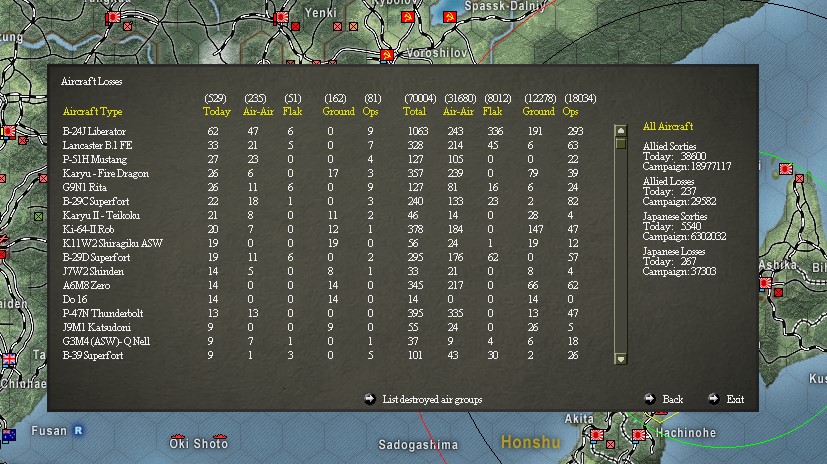Image resolution: width=827 pixels, height=464 pixels.
Task: Sort by campaign Ops column header
Action: coord(570,111)
